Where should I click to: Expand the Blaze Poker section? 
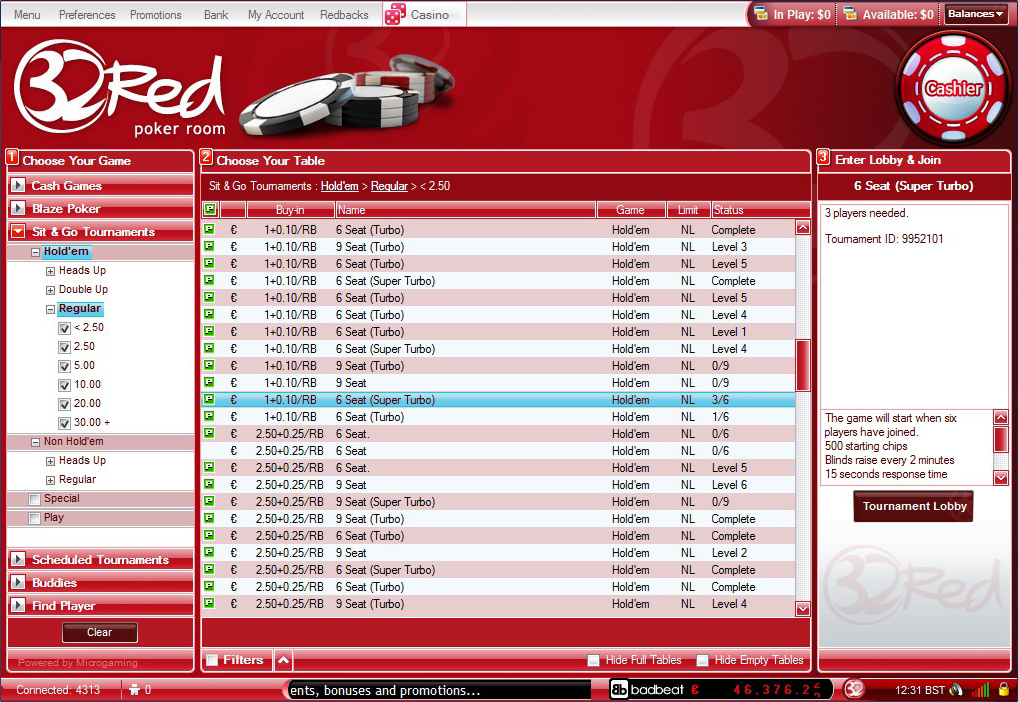[18, 208]
